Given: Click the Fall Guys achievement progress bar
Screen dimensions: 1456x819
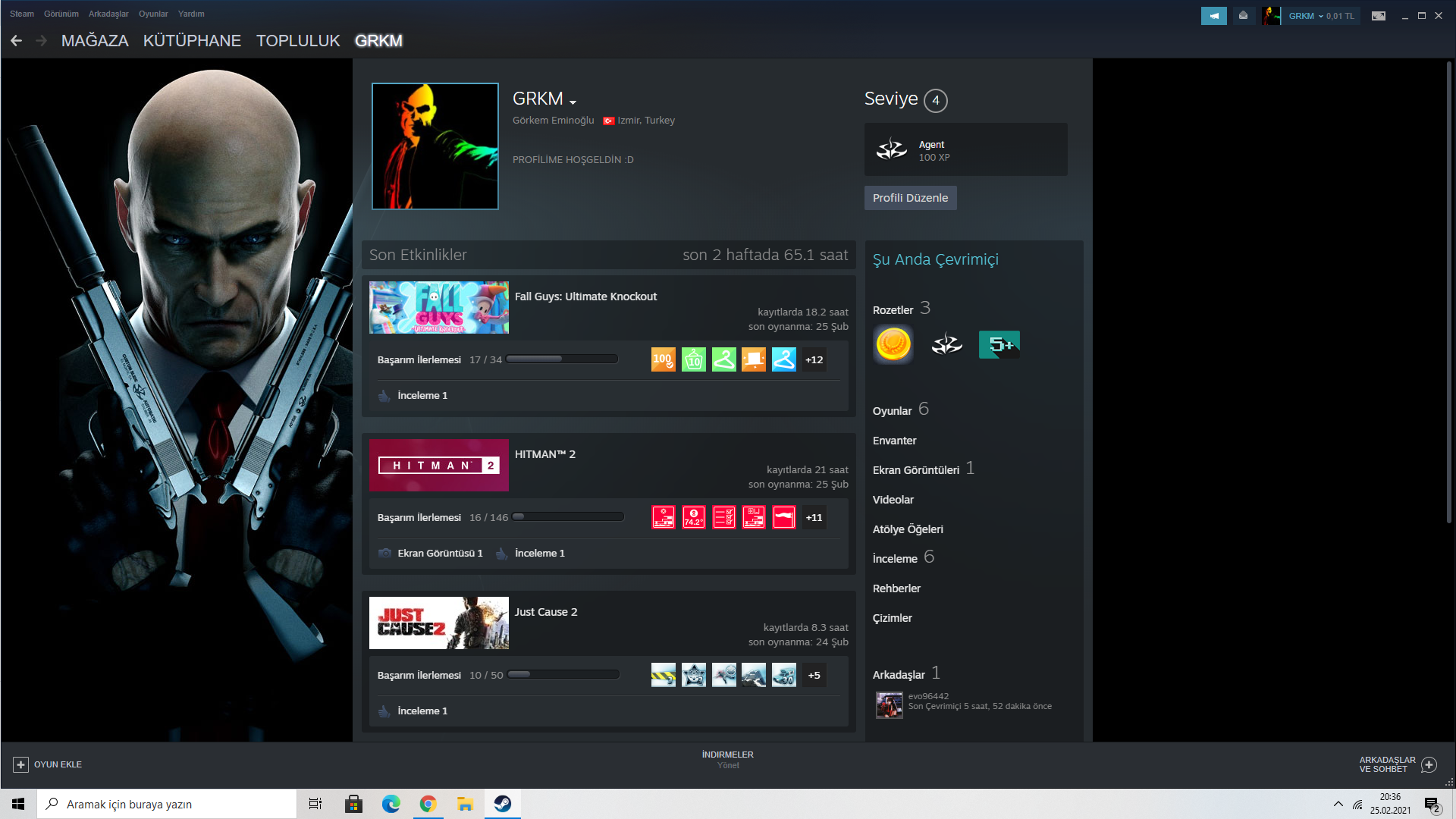Looking at the screenshot, I should [x=562, y=359].
